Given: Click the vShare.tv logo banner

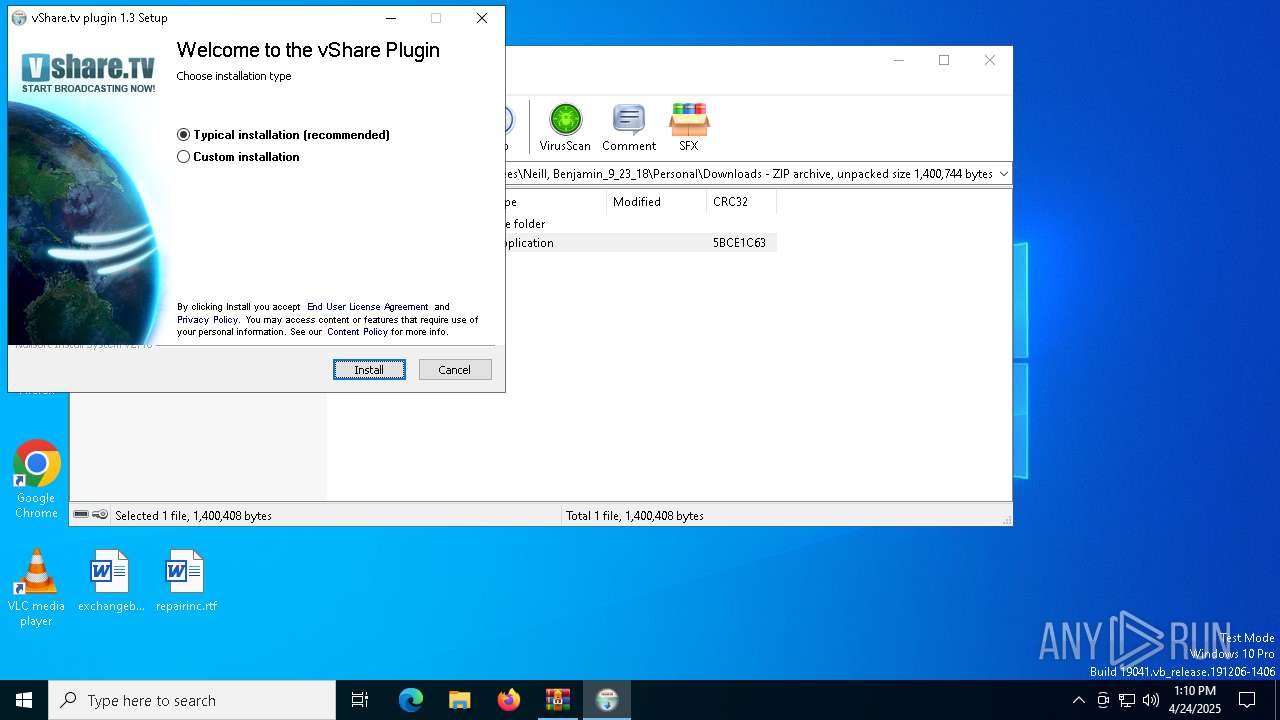Looking at the screenshot, I should pyautogui.click(x=89, y=73).
